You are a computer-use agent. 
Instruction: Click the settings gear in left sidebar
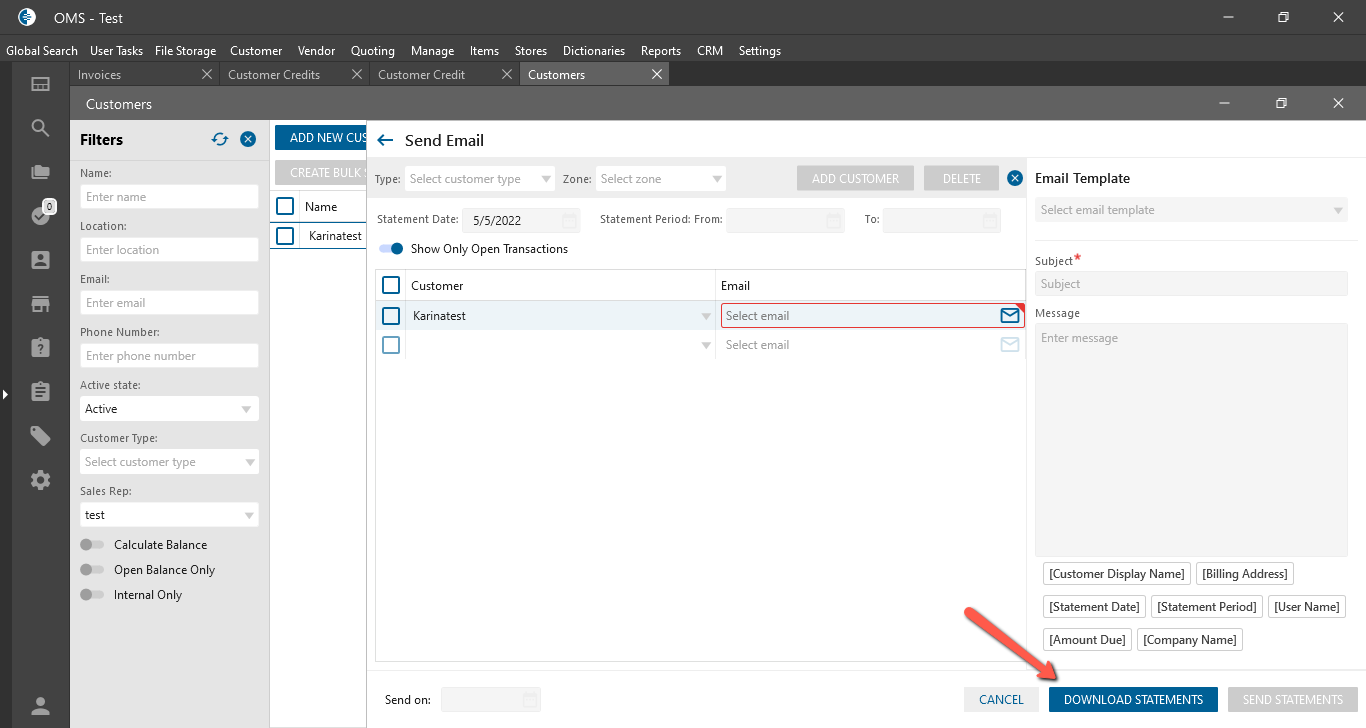tap(40, 480)
